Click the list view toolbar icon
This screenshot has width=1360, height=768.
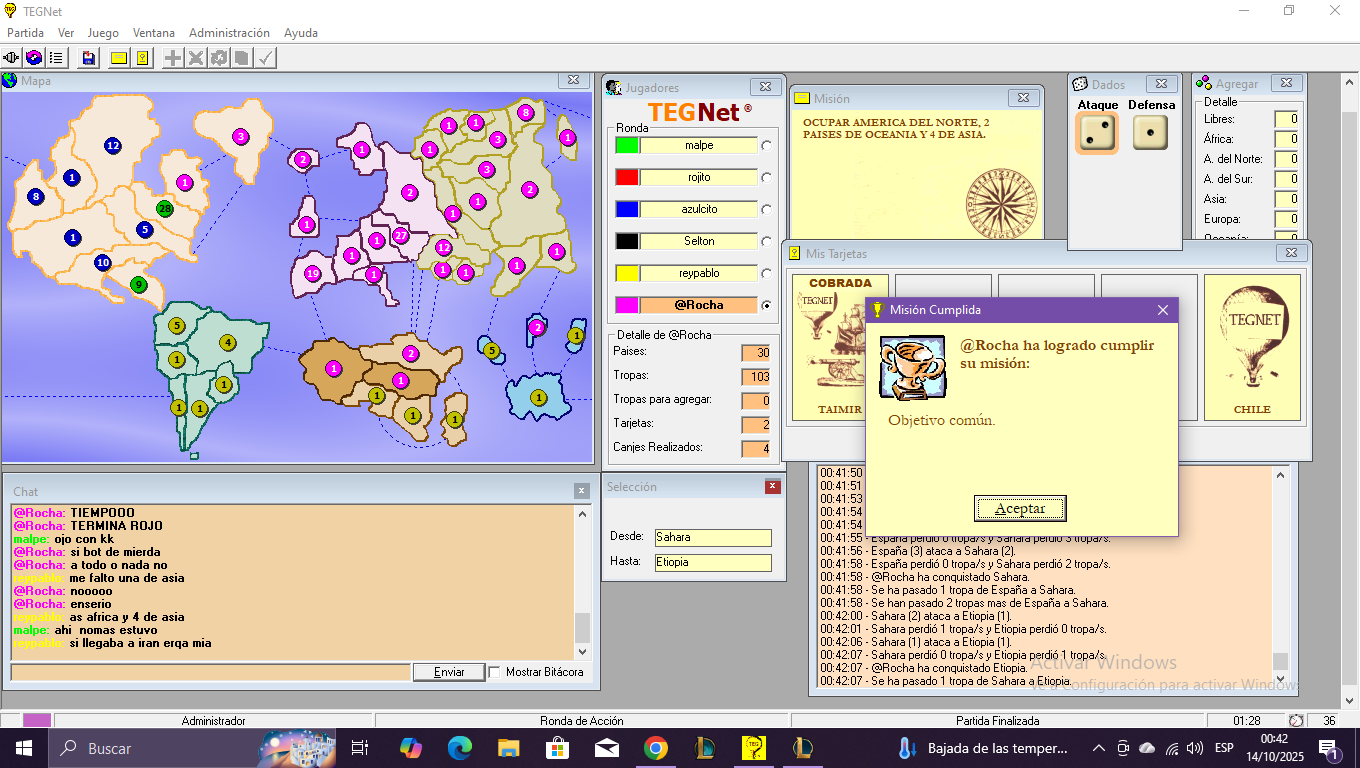(56, 58)
